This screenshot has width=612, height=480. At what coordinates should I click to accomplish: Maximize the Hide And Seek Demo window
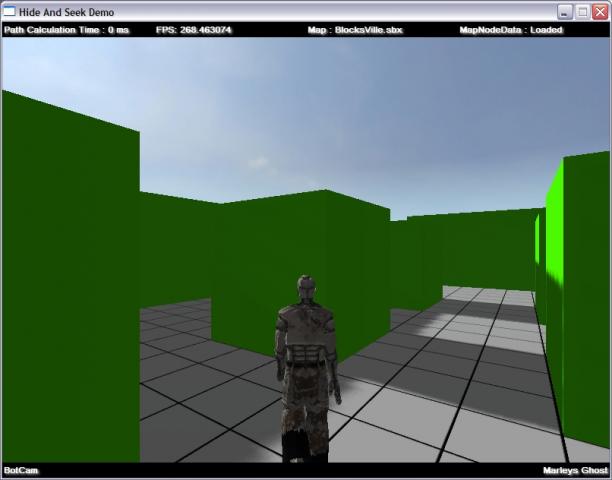point(582,12)
